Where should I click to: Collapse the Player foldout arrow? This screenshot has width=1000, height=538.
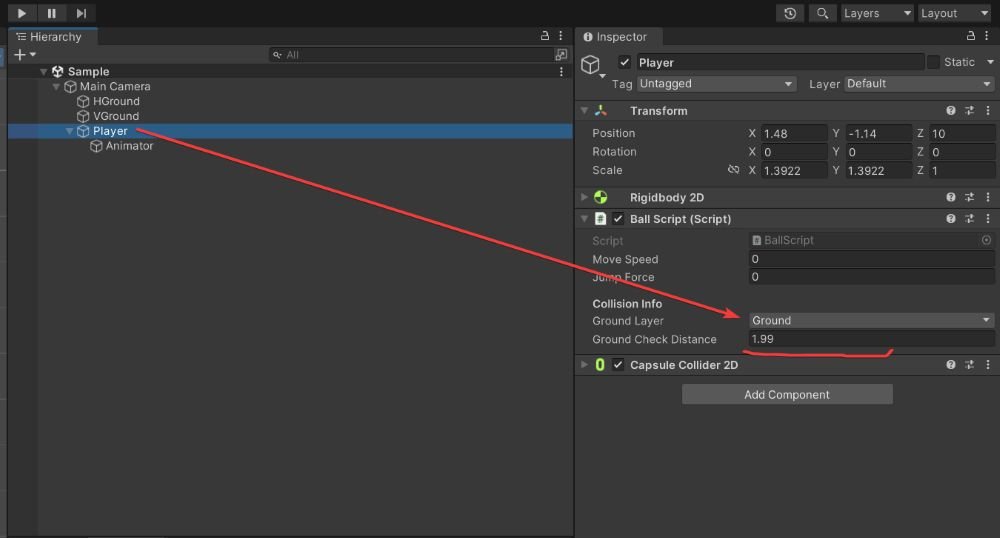[x=69, y=131]
